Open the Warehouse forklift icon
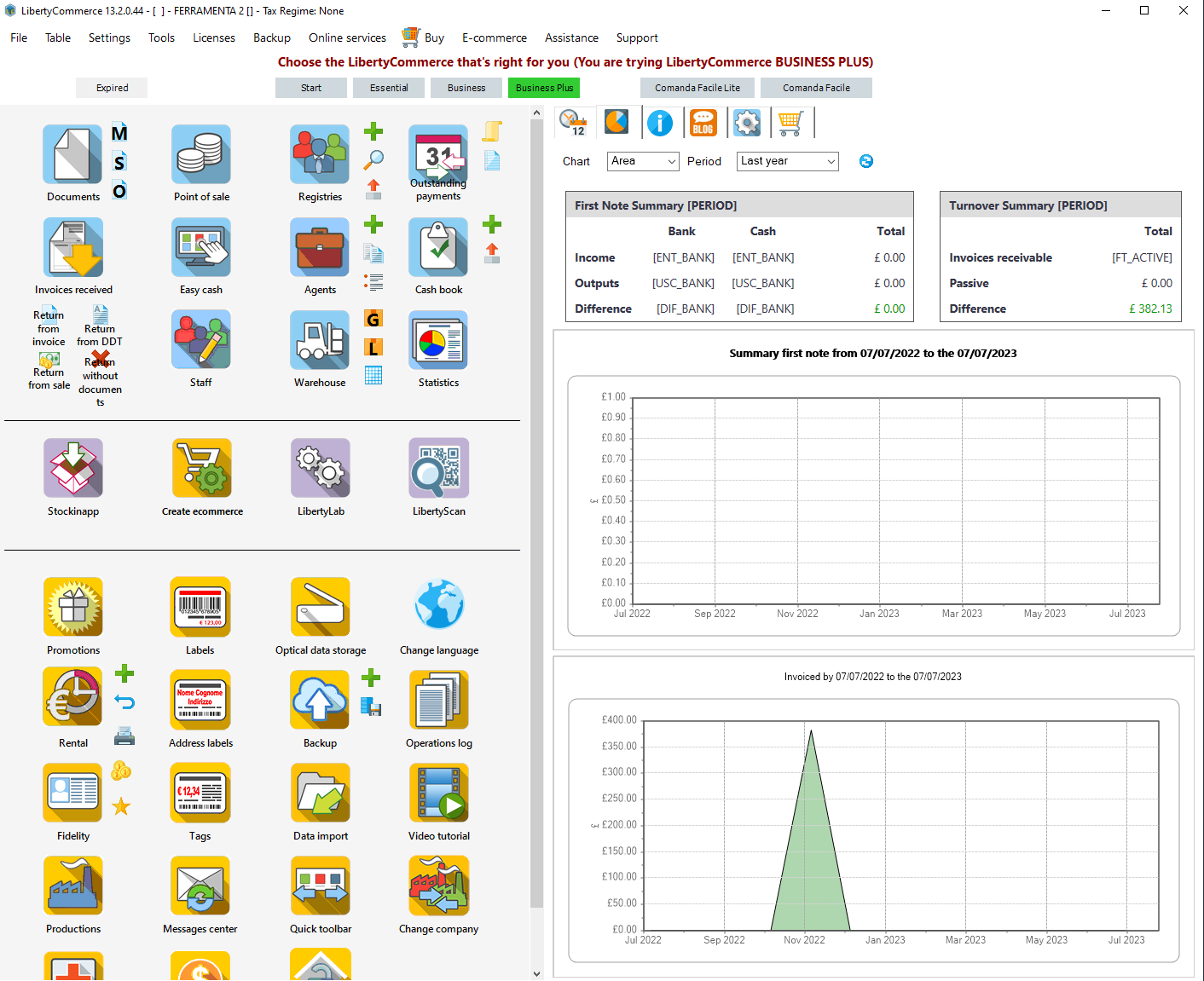The height and width of the screenshot is (981, 1204). pyautogui.click(x=320, y=340)
